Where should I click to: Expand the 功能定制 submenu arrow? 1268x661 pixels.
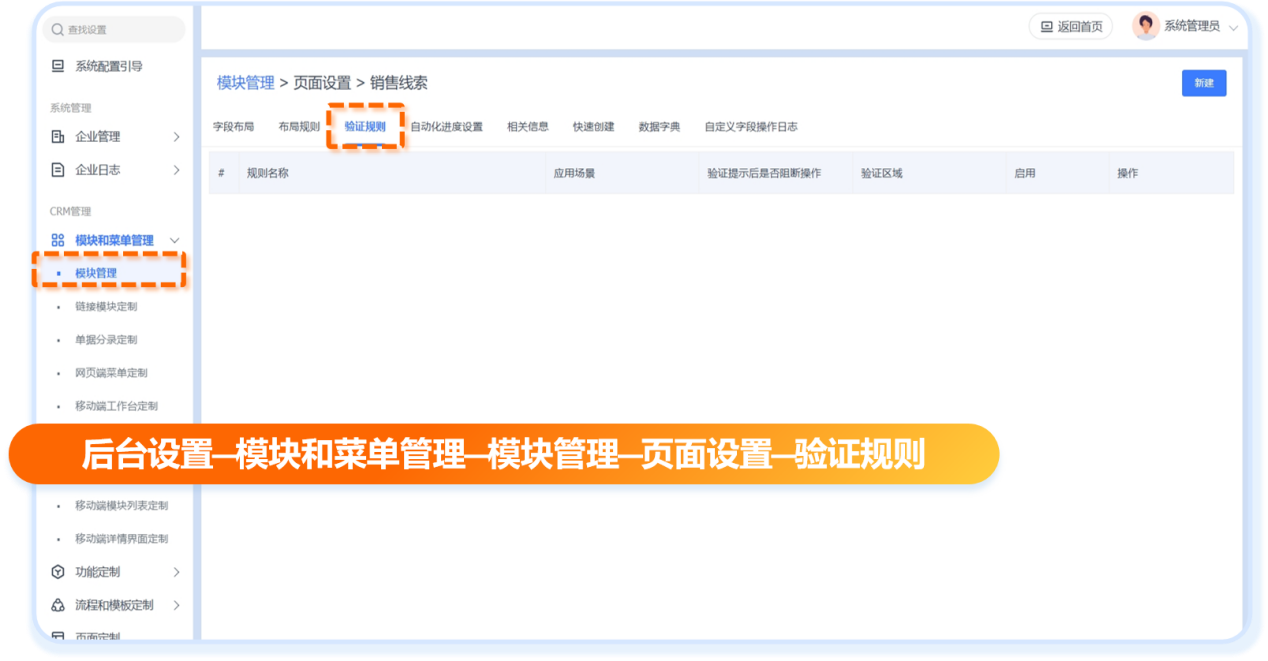(x=176, y=572)
